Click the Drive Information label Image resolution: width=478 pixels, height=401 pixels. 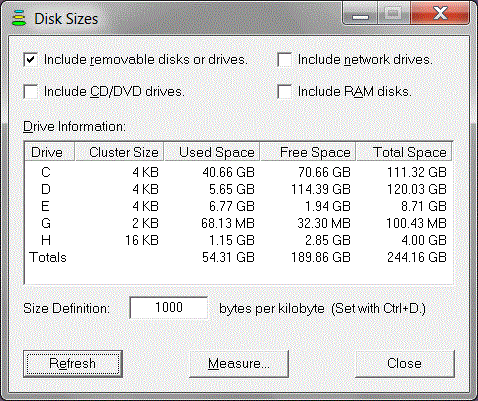point(74,127)
